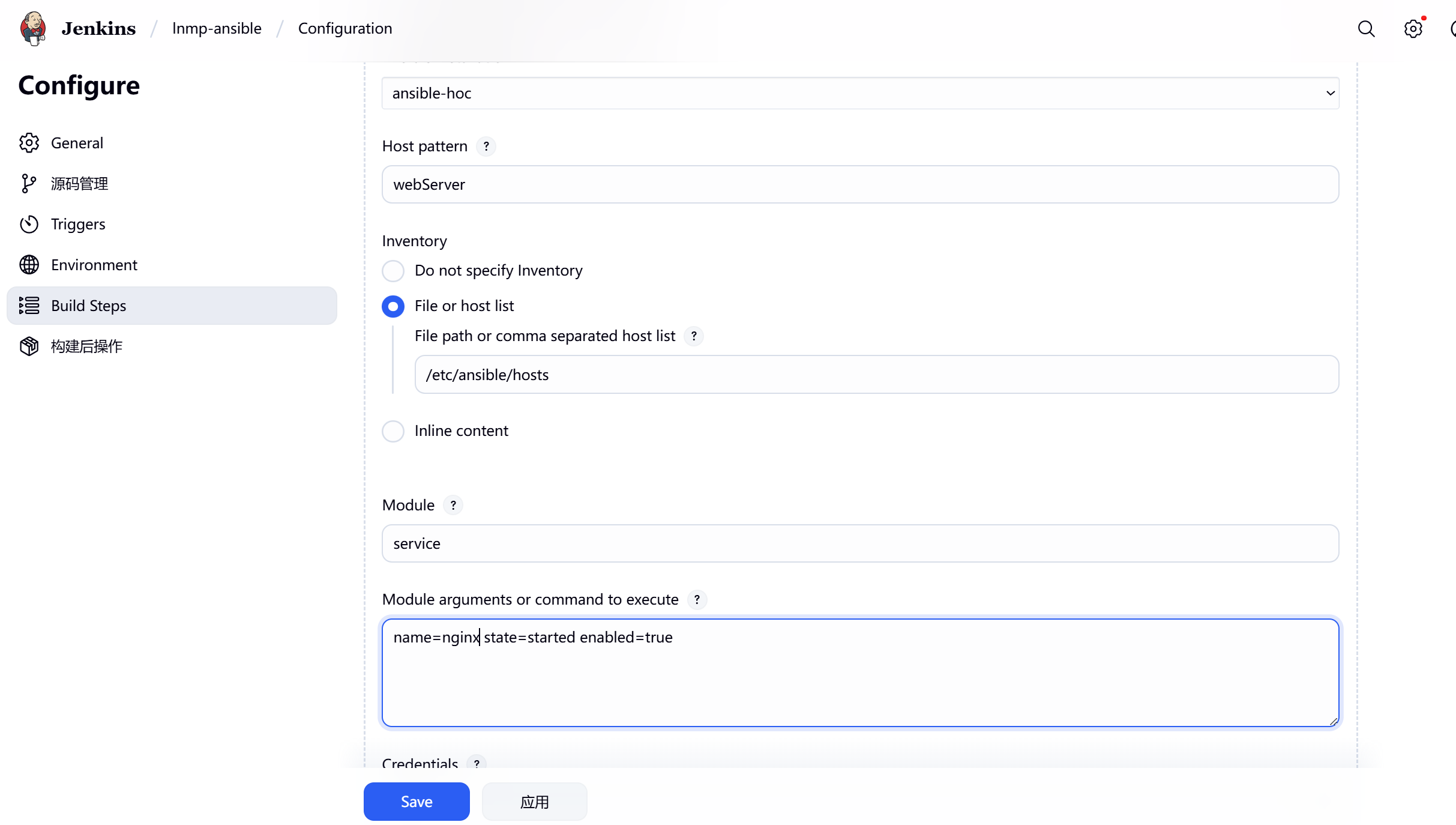Viewport: 1456px width, 825px height.
Task: Show help for Module arguments field
Action: coord(697,600)
